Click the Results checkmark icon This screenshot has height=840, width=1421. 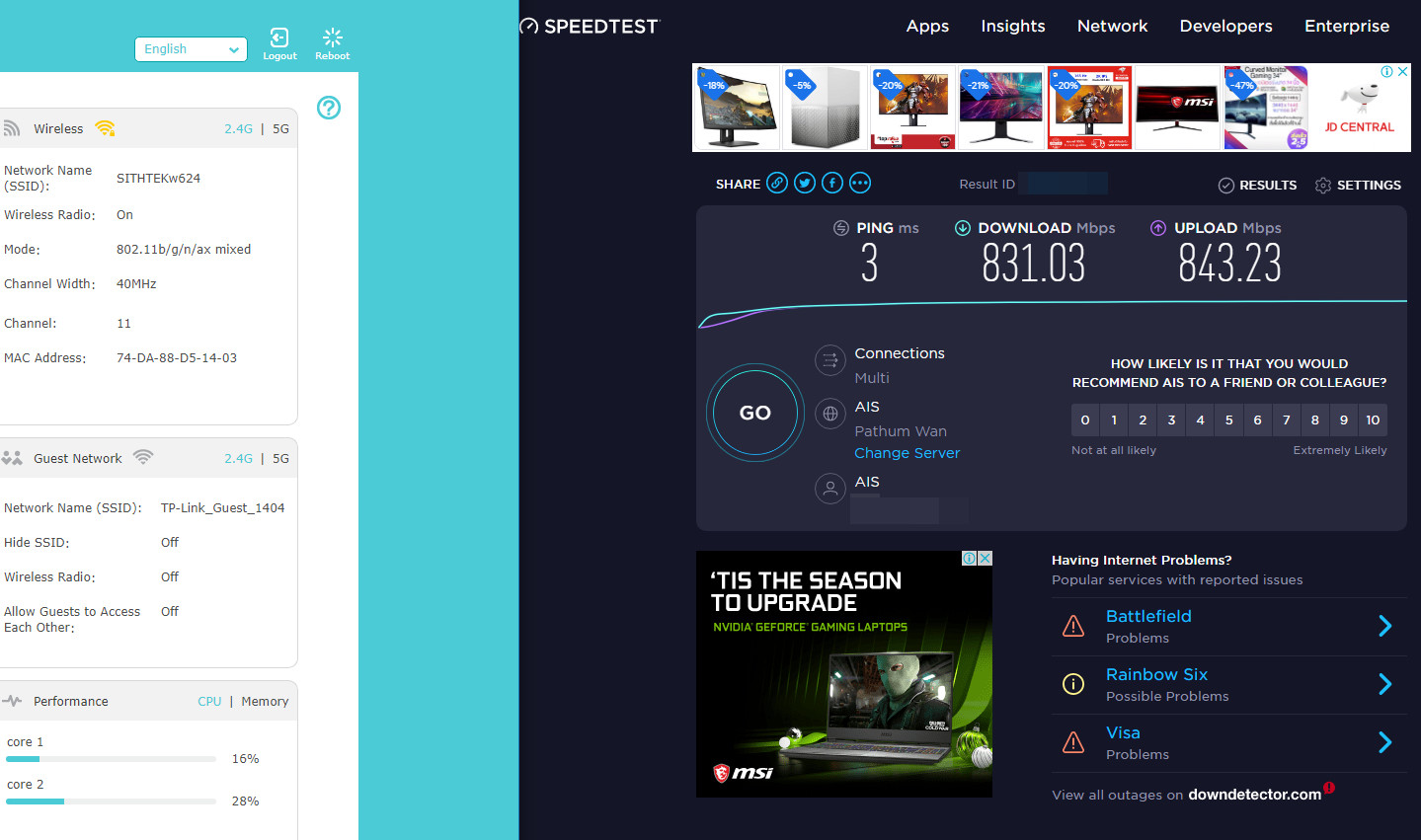coord(1226,186)
